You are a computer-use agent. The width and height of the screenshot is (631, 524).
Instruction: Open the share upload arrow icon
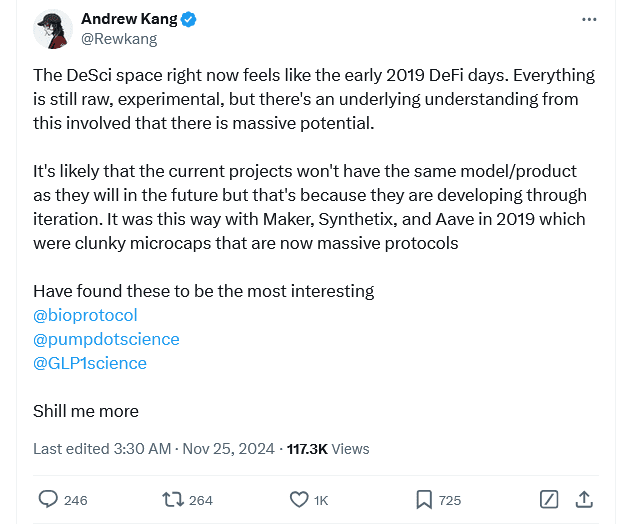[x=584, y=499]
